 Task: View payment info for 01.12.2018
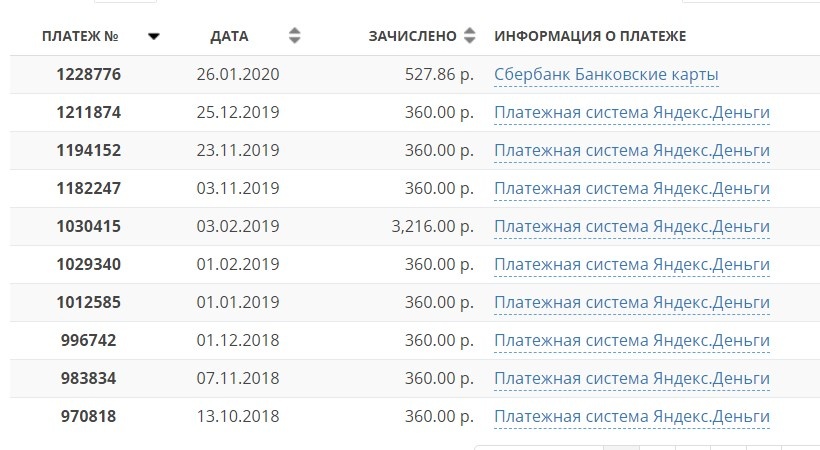(x=632, y=341)
